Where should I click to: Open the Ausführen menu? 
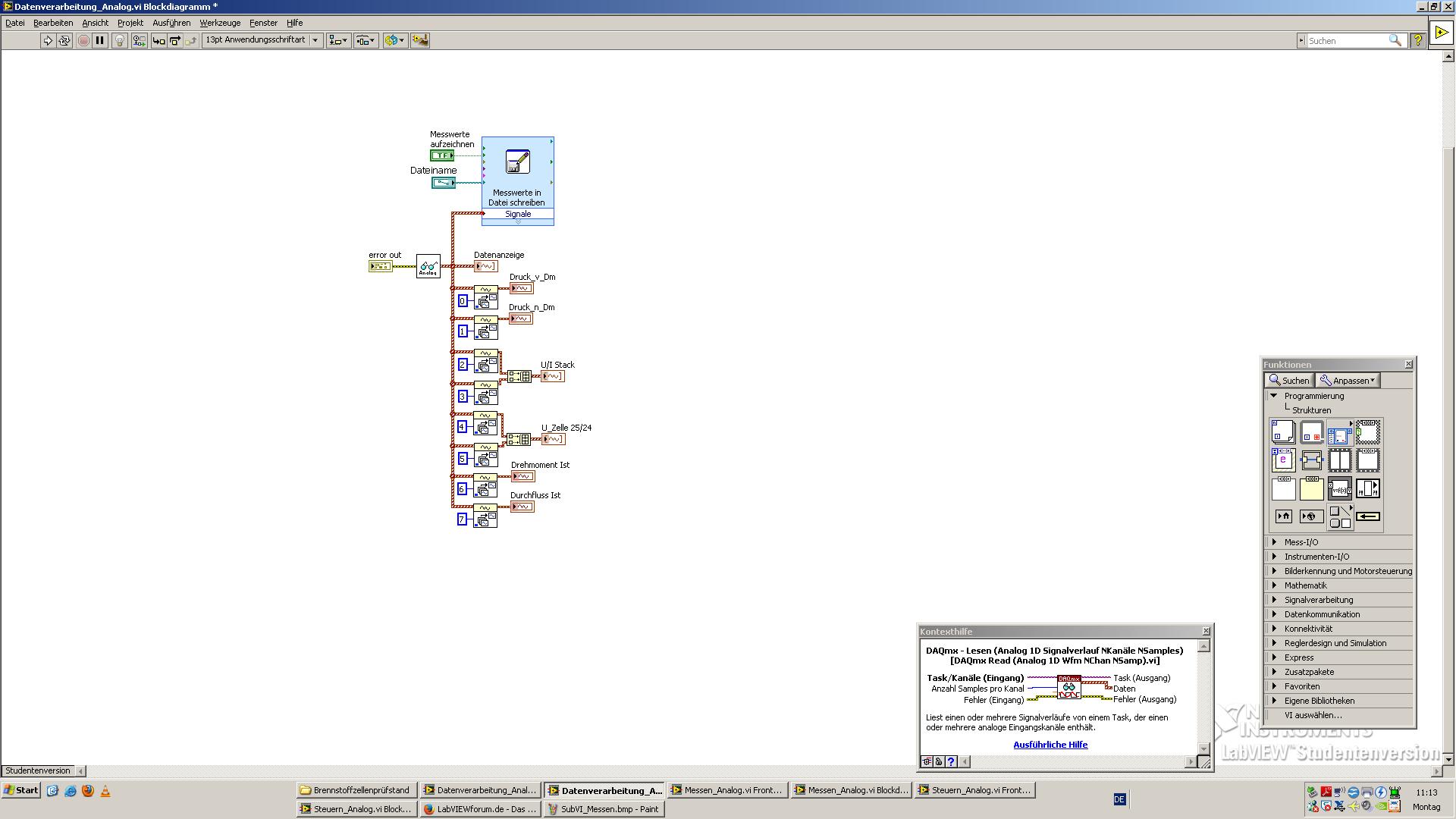pyautogui.click(x=171, y=23)
